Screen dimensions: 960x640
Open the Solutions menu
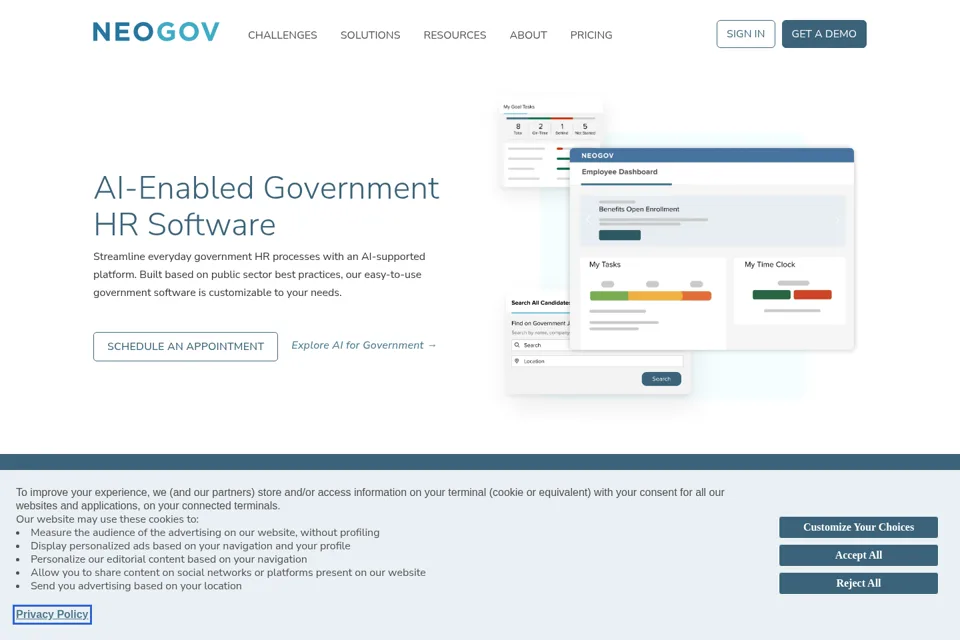point(370,35)
